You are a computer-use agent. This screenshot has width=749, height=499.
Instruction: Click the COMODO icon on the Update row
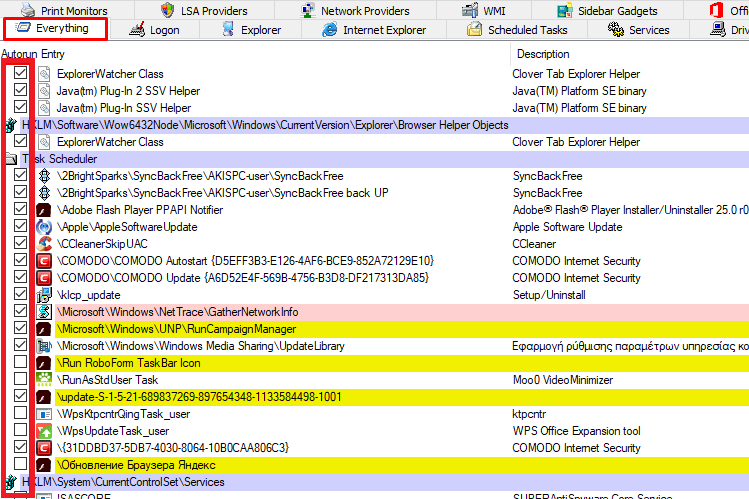tap(44, 278)
